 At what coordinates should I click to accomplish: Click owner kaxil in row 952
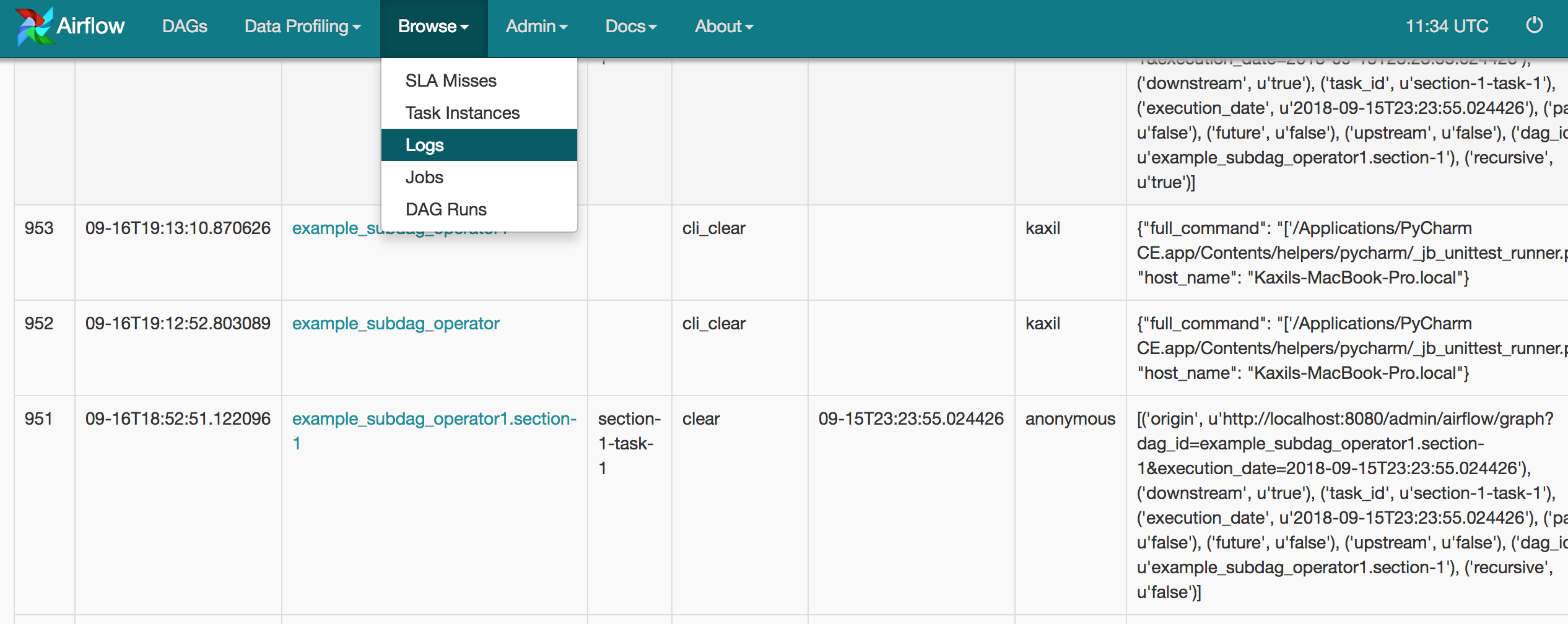1043,323
